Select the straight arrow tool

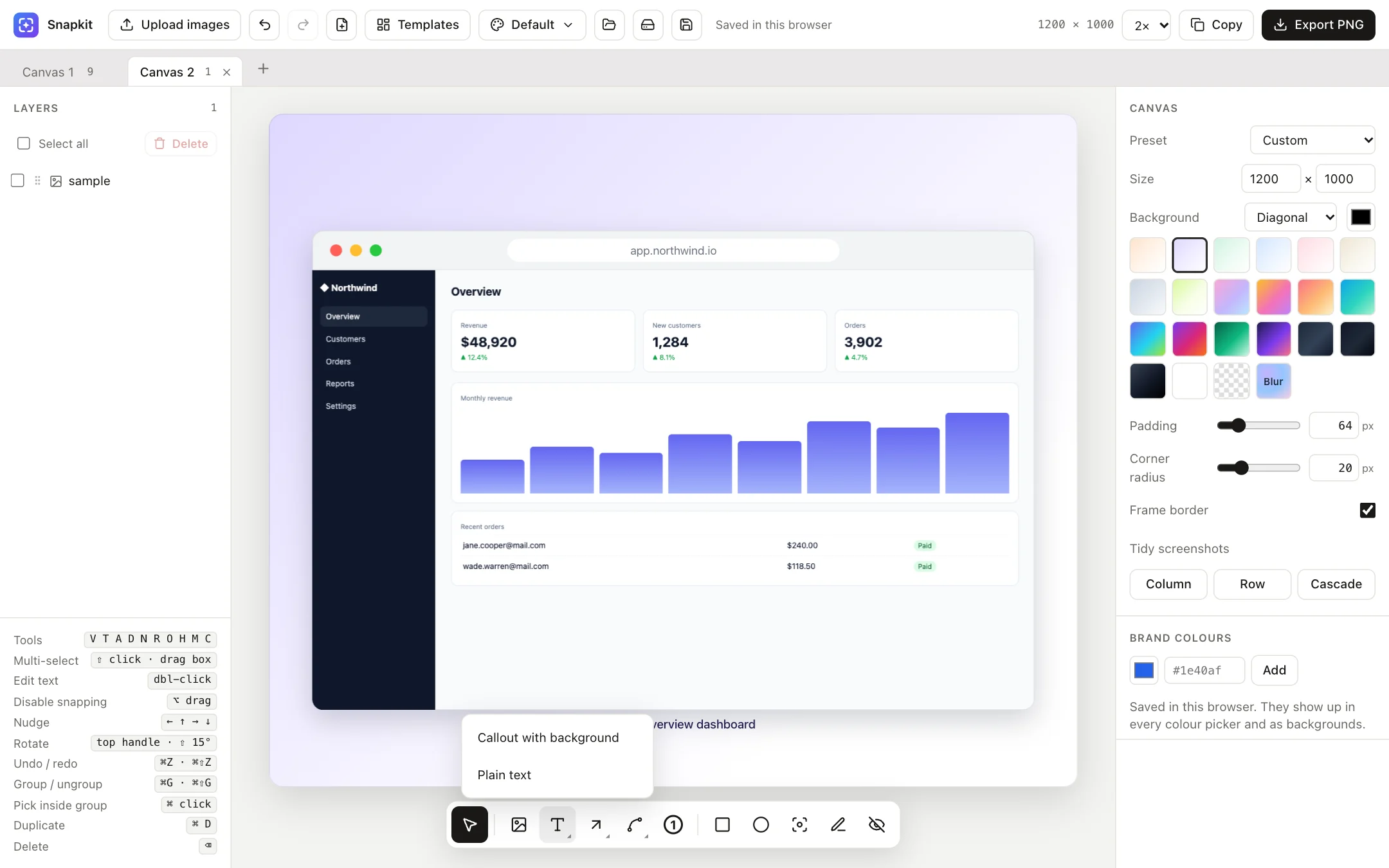596,824
